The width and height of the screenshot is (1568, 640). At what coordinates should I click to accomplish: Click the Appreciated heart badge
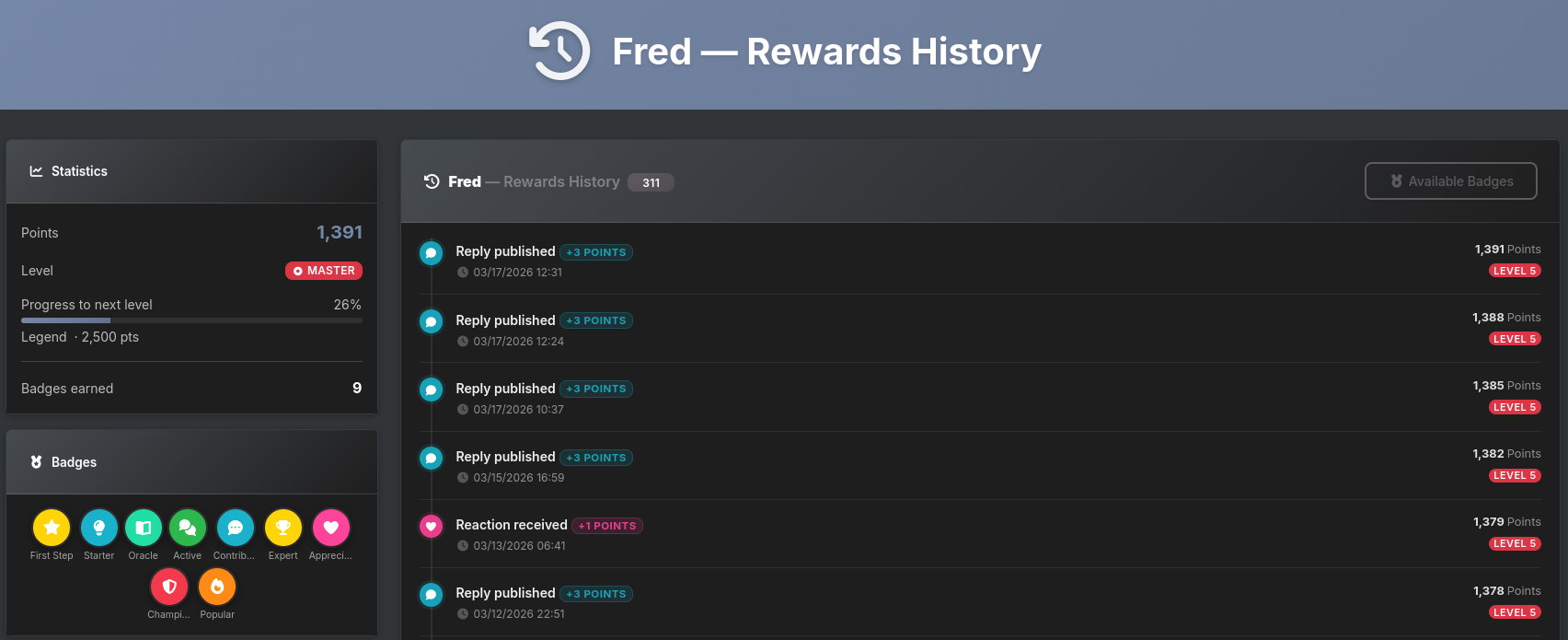point(331,528)
